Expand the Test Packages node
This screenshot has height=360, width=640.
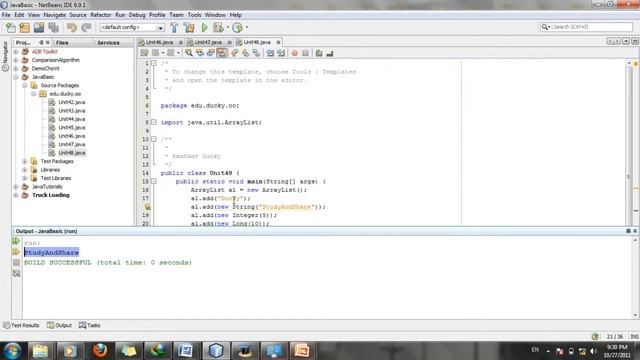(x=24, y=161)
